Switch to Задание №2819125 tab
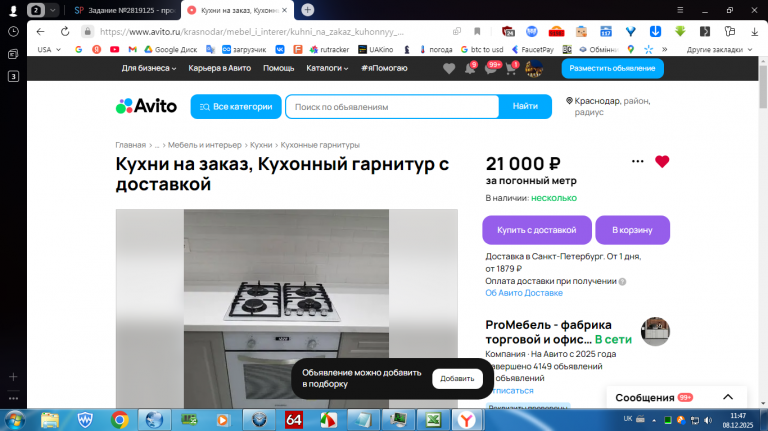 click(x=125, y=10)
